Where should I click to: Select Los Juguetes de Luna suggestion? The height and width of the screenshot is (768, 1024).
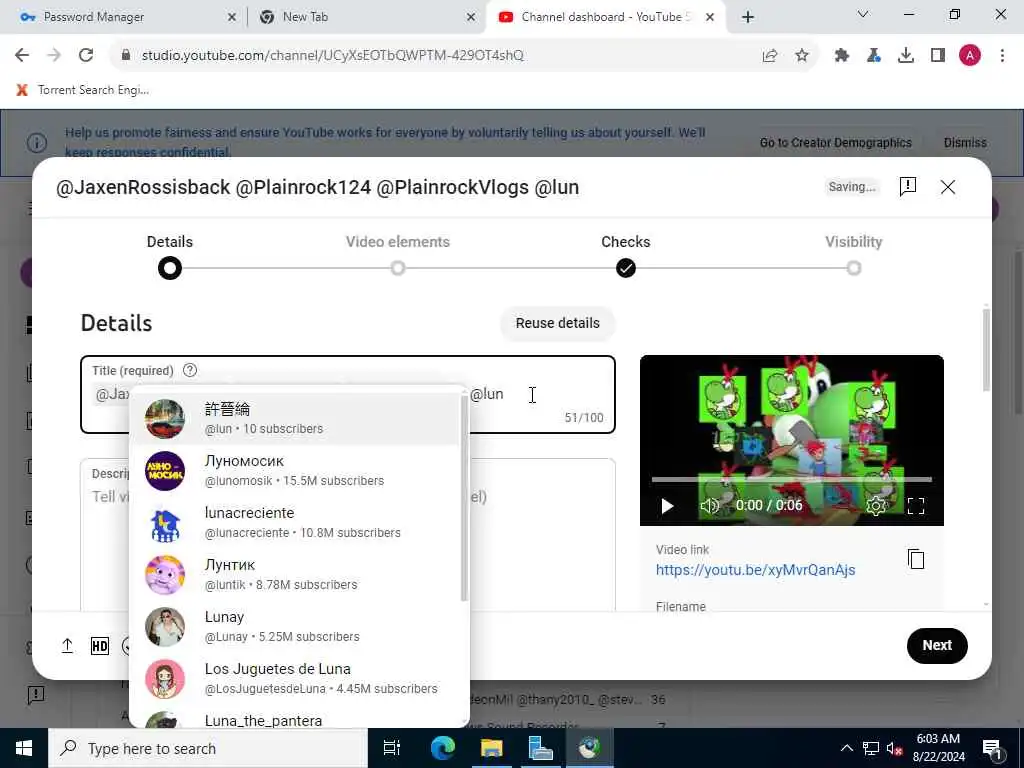(x=295, y=679)
